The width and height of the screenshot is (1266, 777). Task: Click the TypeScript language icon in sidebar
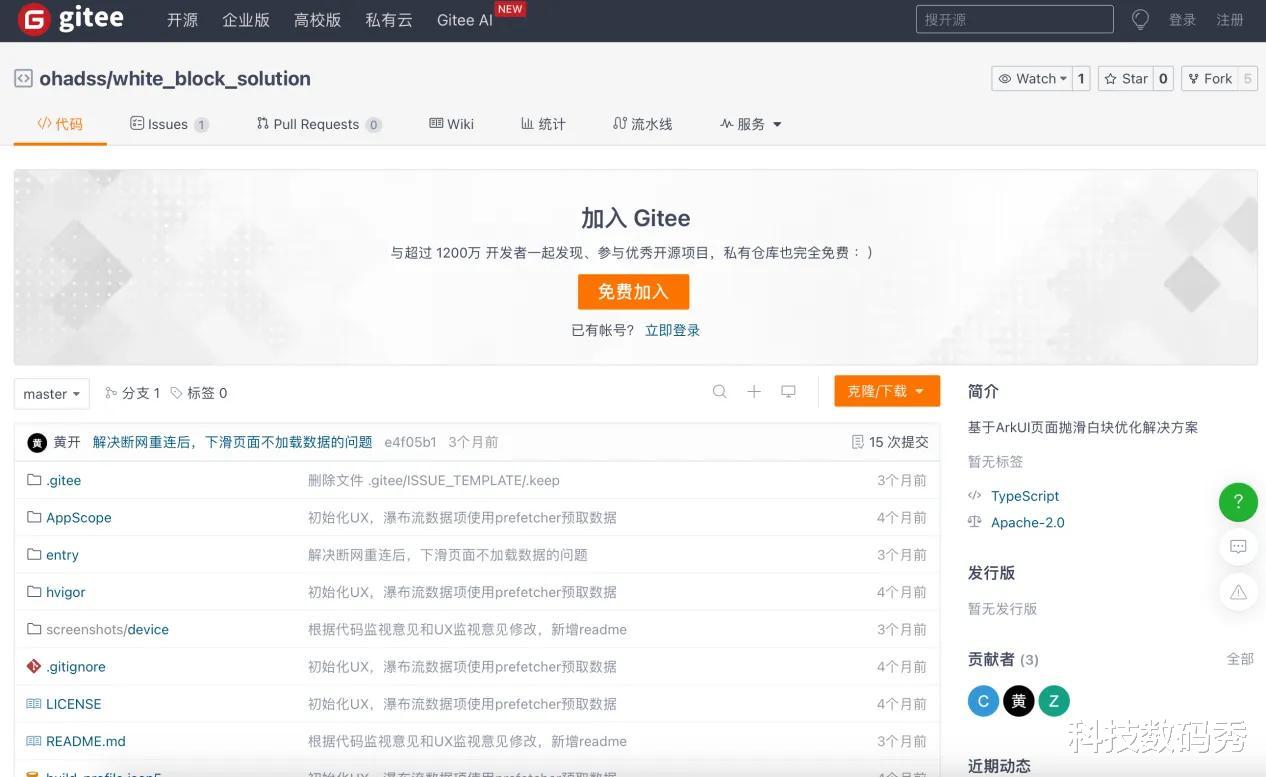(x=974, y=496)
